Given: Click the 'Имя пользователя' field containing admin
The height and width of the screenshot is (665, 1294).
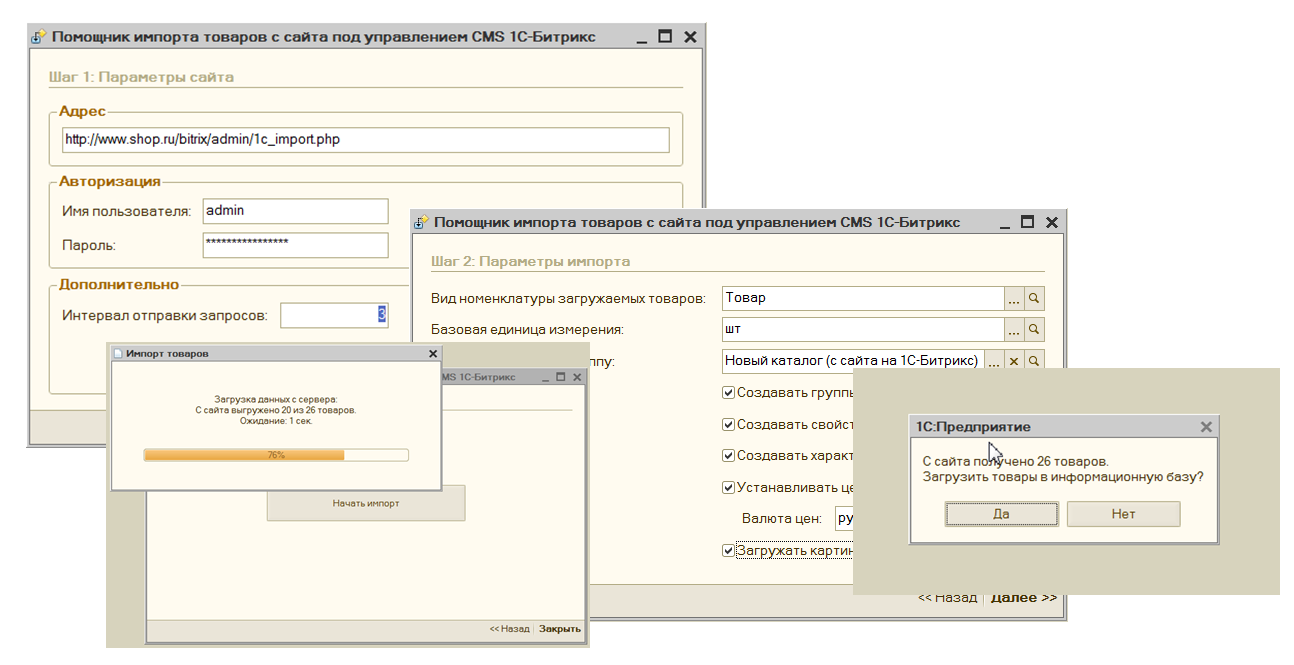Looking at the screenshot, I should pos(295,211).
